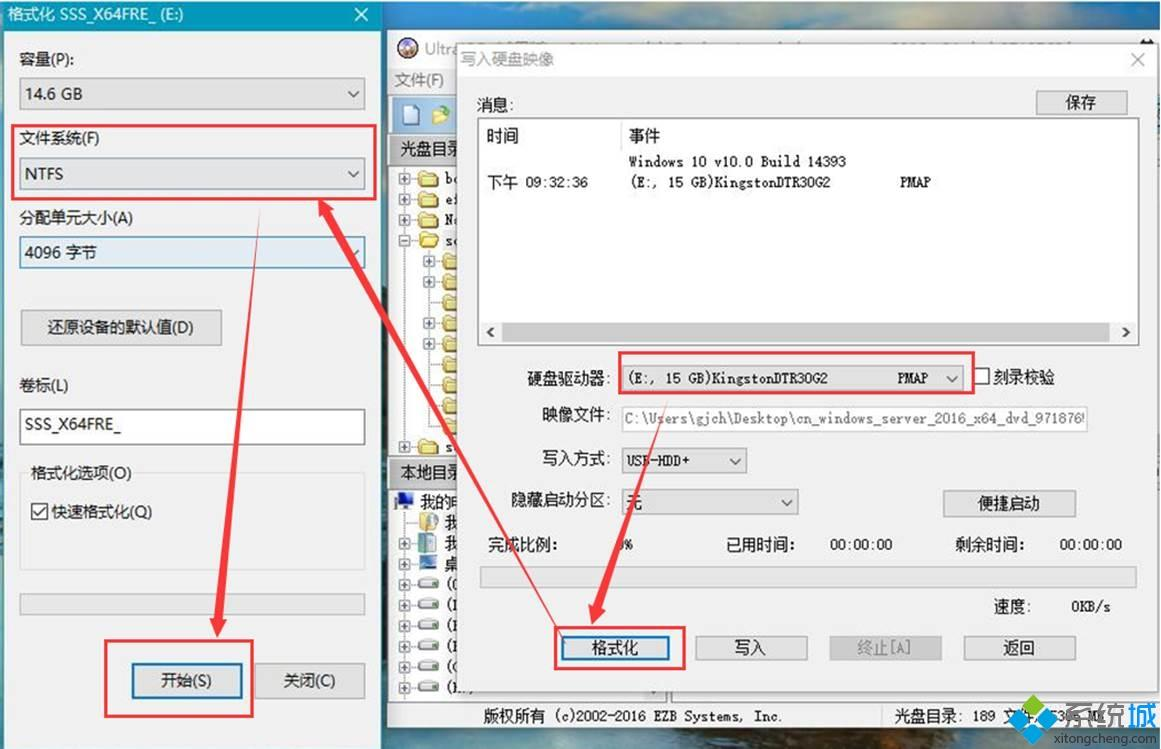The height and width of the screenshot is (749, 1161).
Task: Click the left arrow of message list scrollbar
Action: 490,332
